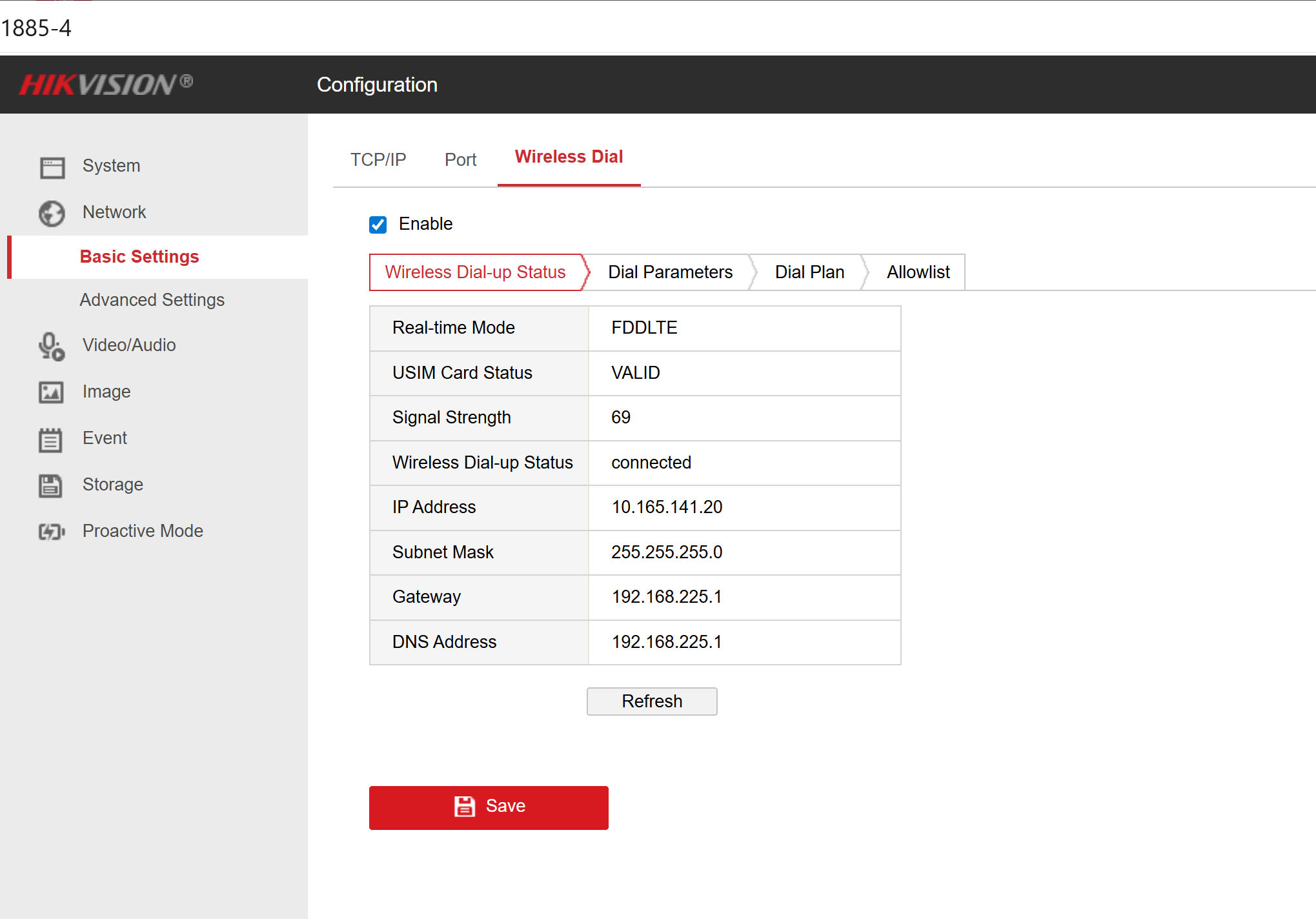1316x919 pixels.
Task: Click the Image picture icon
Action: [x=52, y=392]
